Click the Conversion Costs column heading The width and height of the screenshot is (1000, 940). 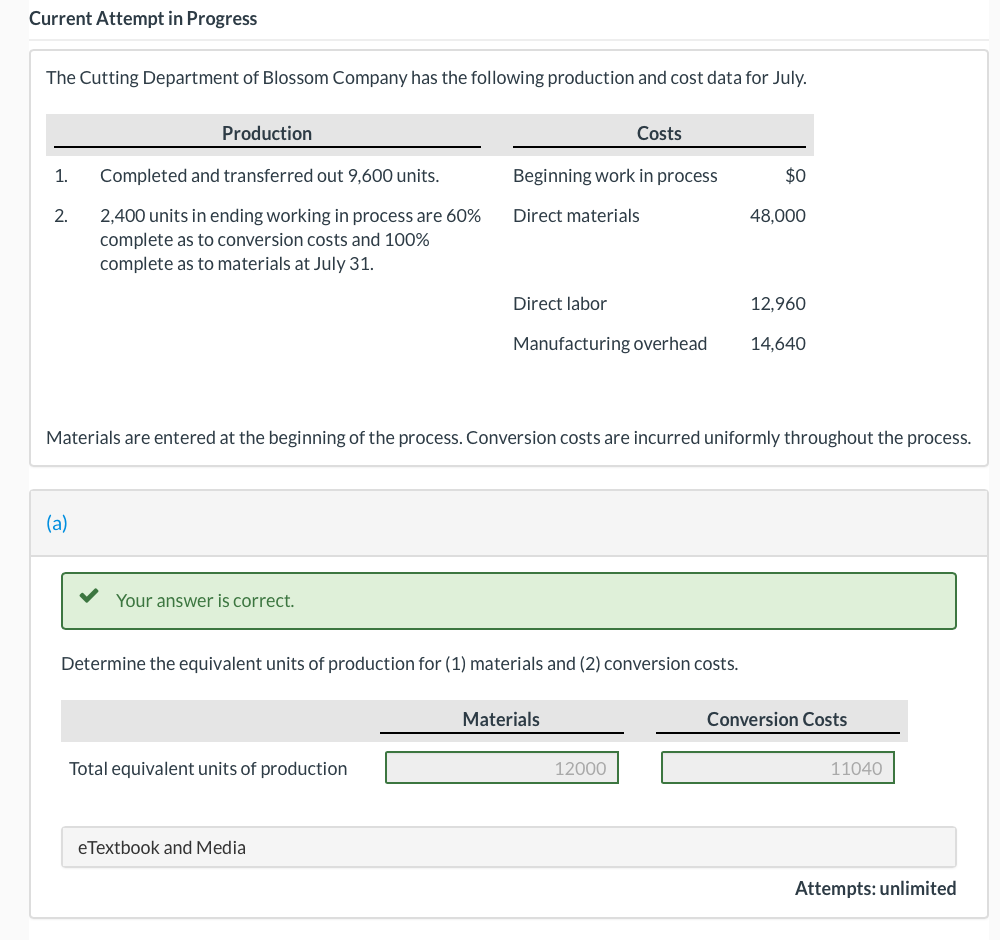coord(777,719)
